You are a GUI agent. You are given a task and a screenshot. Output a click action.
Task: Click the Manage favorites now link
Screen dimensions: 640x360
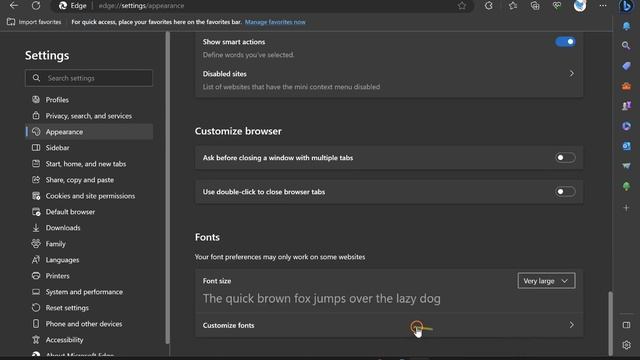click(275, 22)
